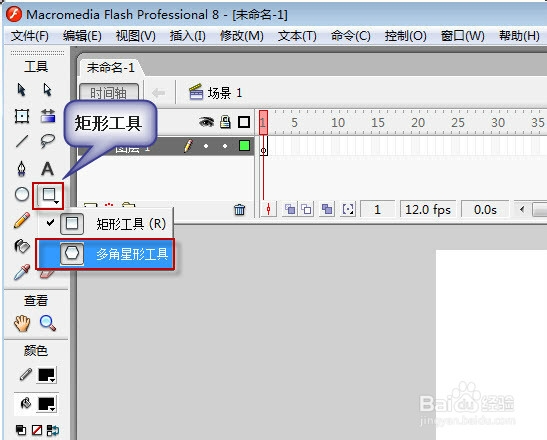
Task: Select the Lasso tool
Action: (x=47, y=141)
